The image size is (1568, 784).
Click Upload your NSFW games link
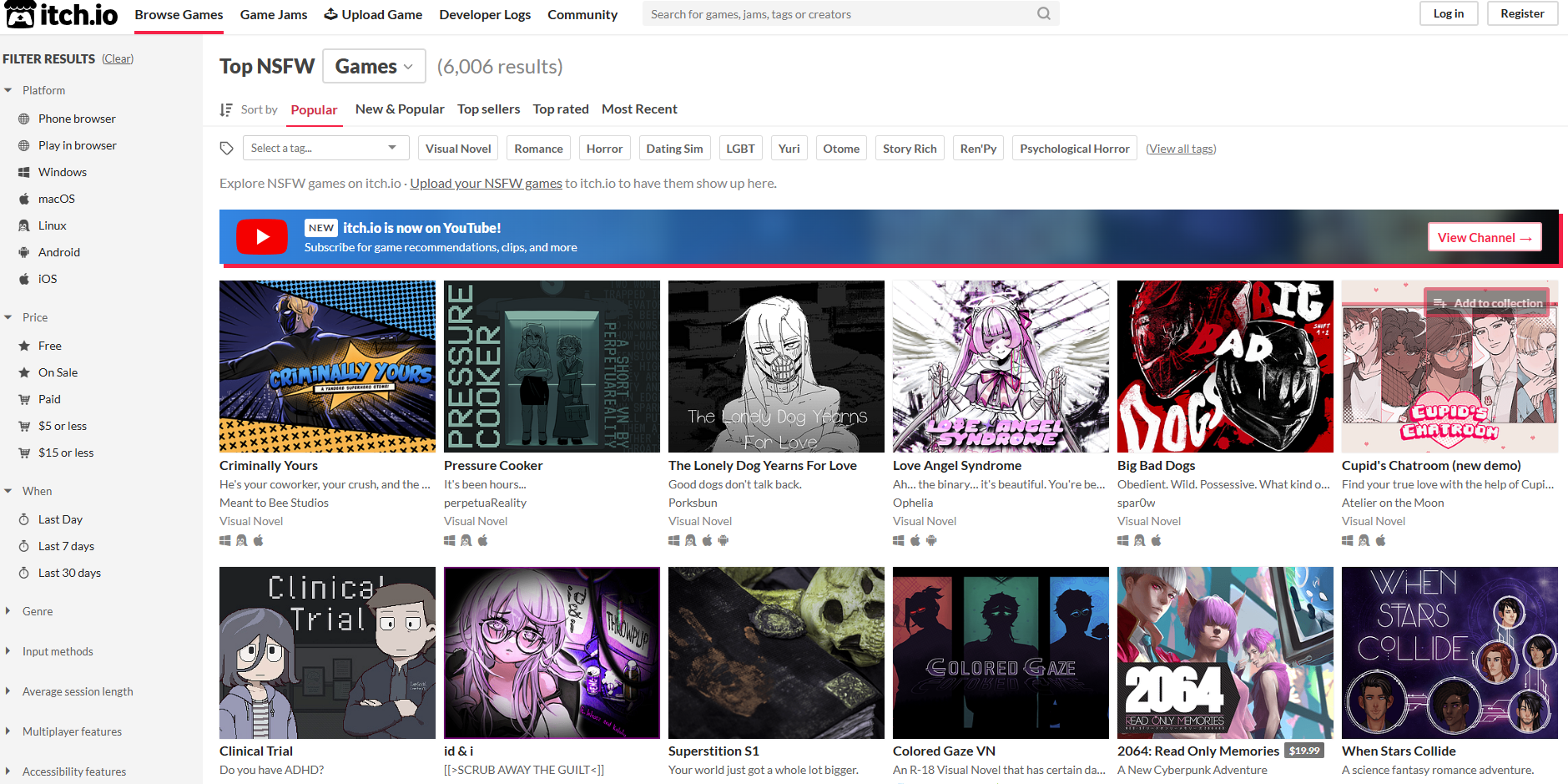(486, 183)
